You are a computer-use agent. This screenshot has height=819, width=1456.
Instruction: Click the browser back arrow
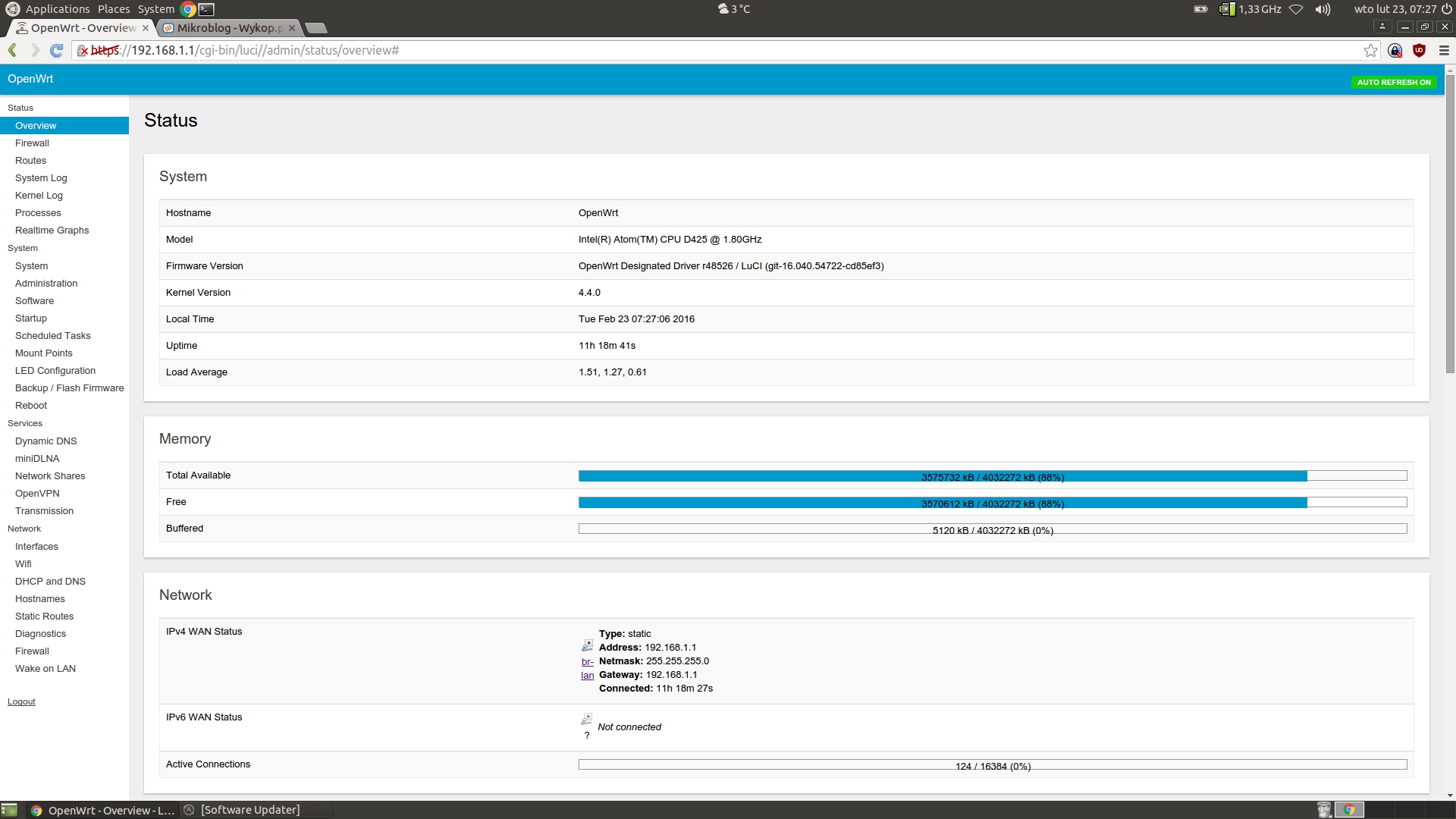click(x=13, y=50)
